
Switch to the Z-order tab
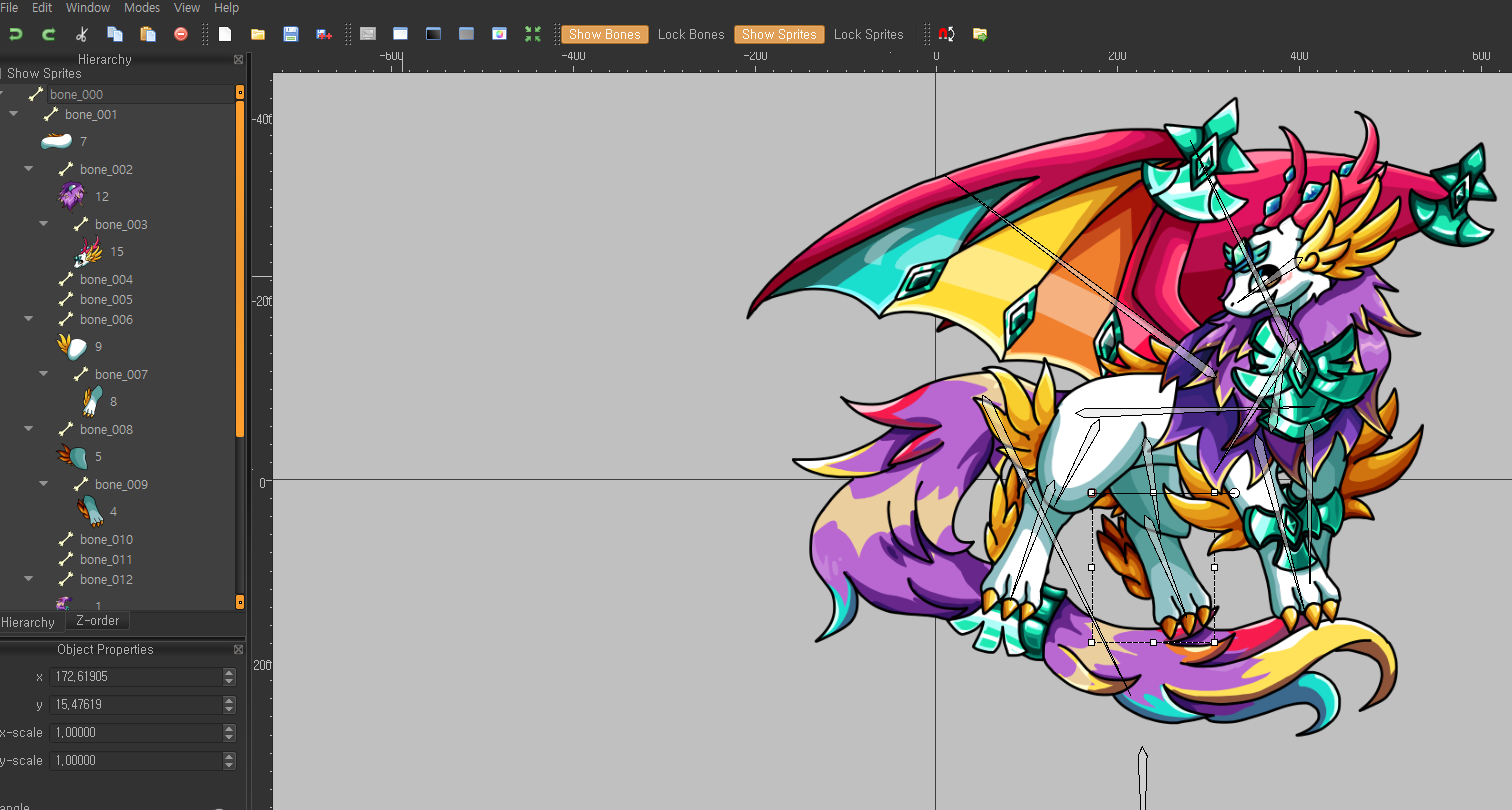point(97,621)
